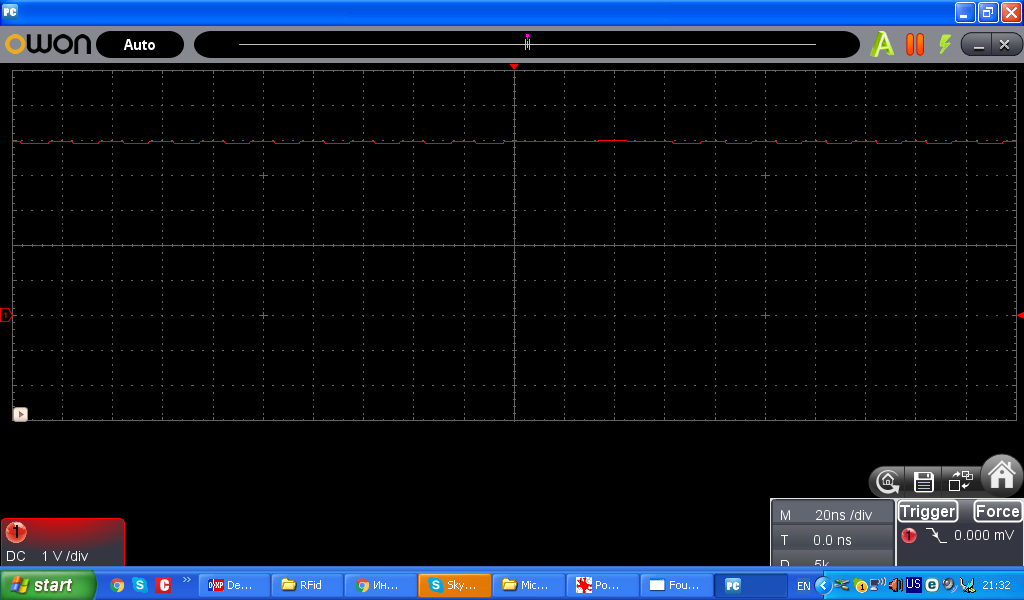Screen dimensions: 1024x600
Task: Switch to the Mic... folder taskbar window
Action: click(528, 585)
